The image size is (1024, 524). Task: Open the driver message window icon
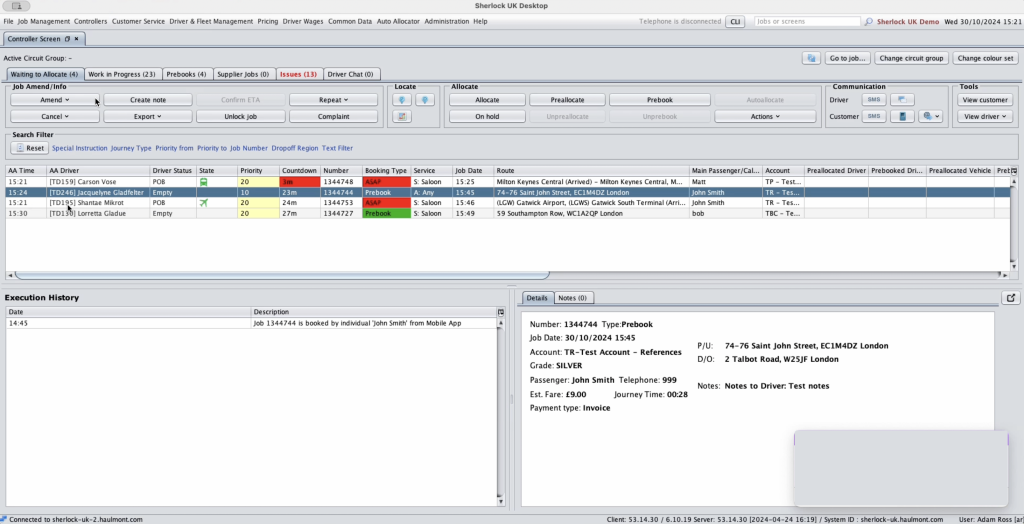(x=902, y=100)
